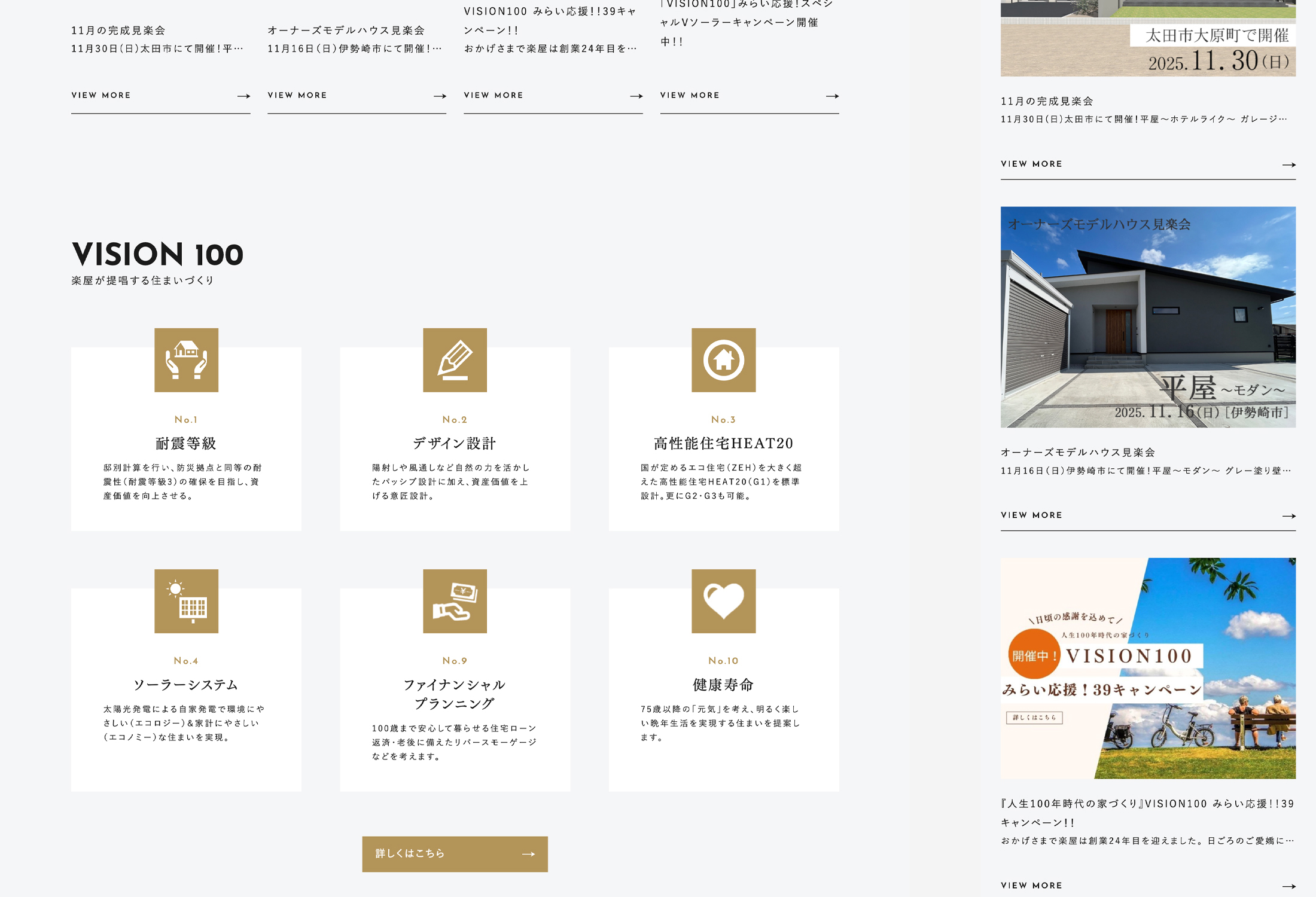This screenshot has height=897, width=1316.
Task: Click the solar panel icon for No.4
Action: [x=186, y=601]
